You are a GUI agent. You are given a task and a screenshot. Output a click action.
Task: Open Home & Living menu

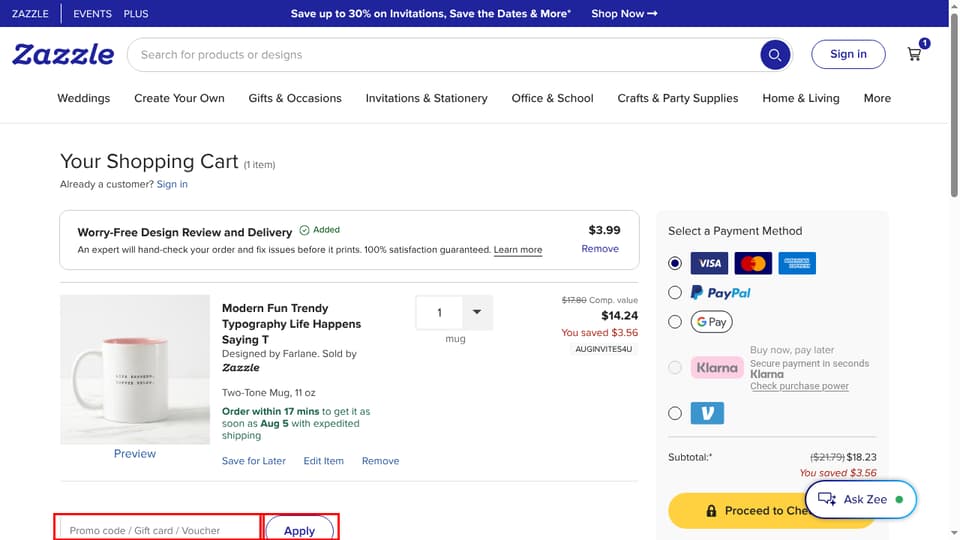(x=801, y=98)
